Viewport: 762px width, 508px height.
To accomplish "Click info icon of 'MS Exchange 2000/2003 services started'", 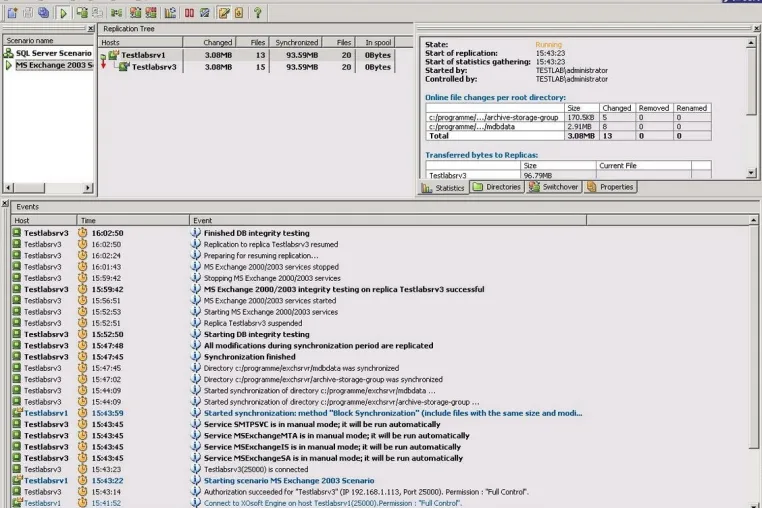I will pos(195,300).
